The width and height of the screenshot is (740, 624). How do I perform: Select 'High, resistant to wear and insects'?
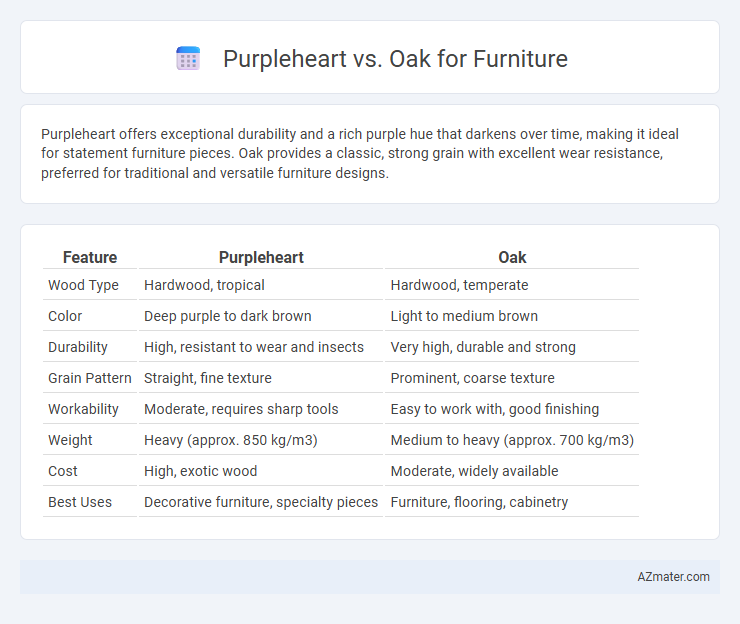[x=254, y=347]
